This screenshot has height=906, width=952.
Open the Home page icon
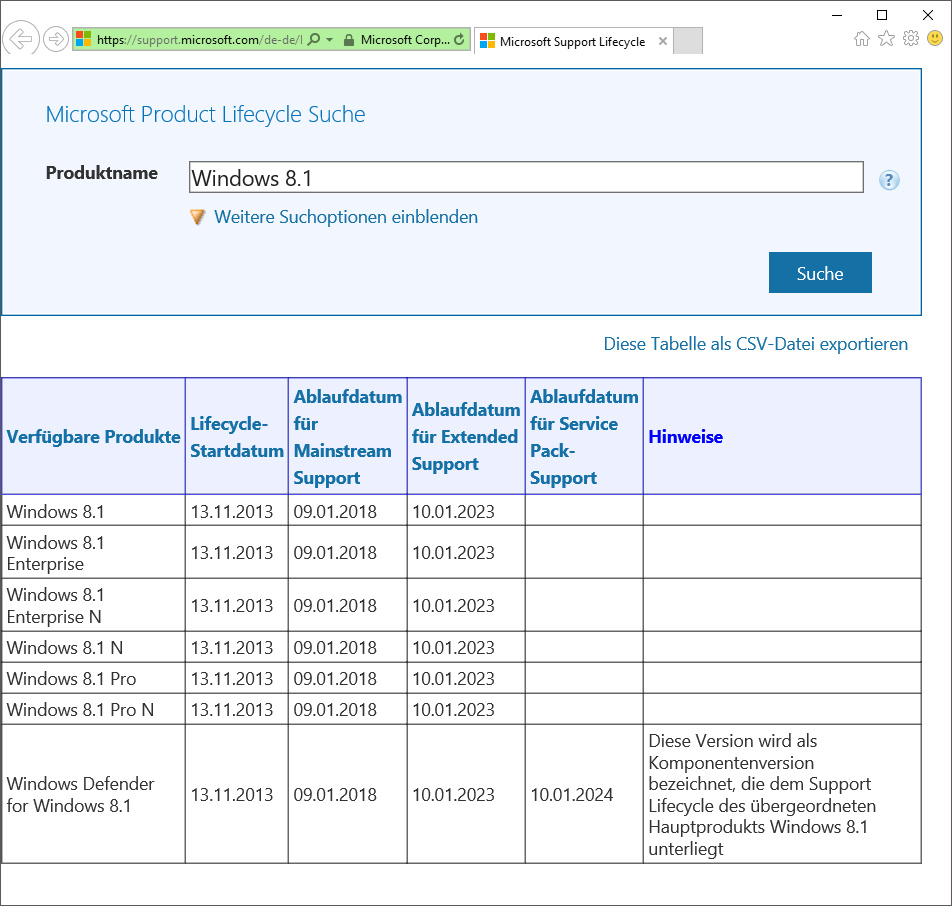(862, 39)
